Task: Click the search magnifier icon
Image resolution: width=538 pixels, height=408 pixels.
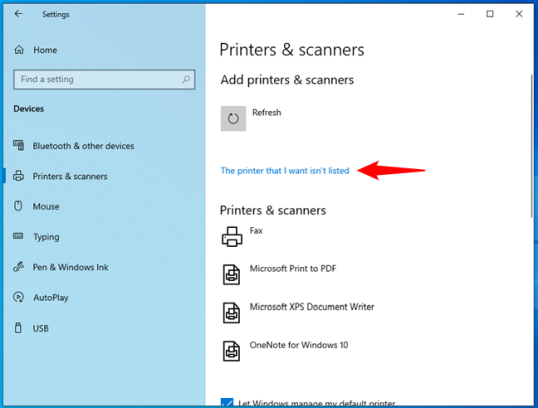Action: (x=186, y=80)
